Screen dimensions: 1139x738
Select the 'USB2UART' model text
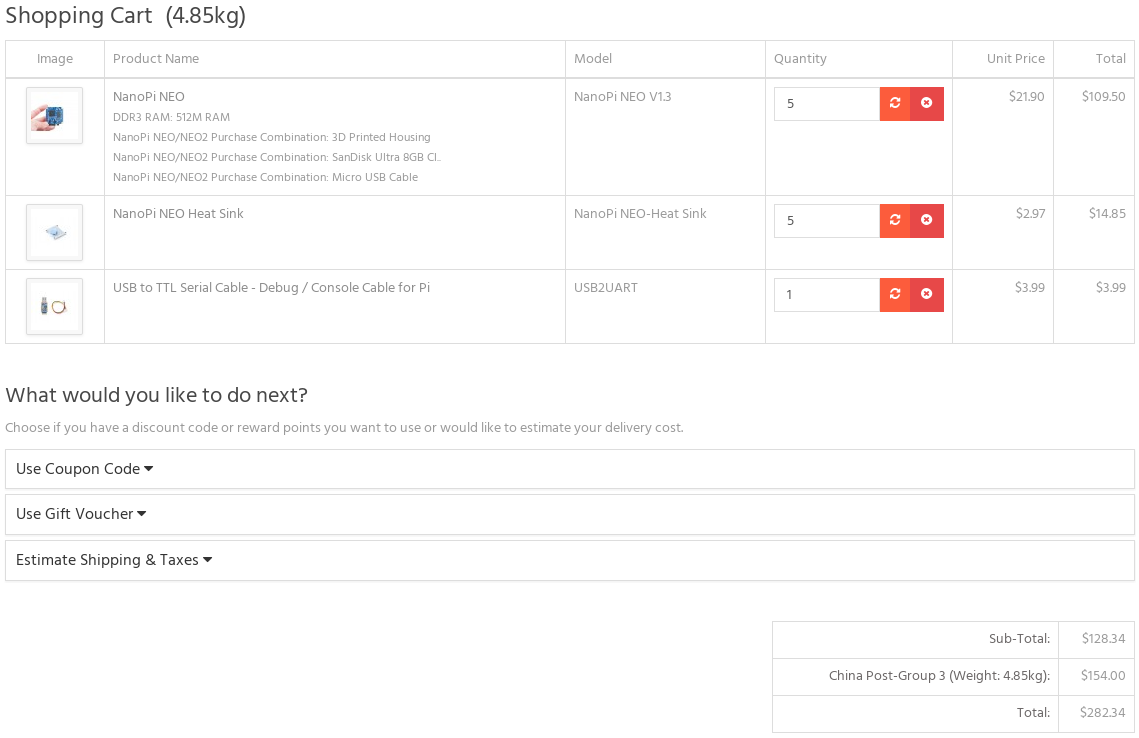point(606,288)
